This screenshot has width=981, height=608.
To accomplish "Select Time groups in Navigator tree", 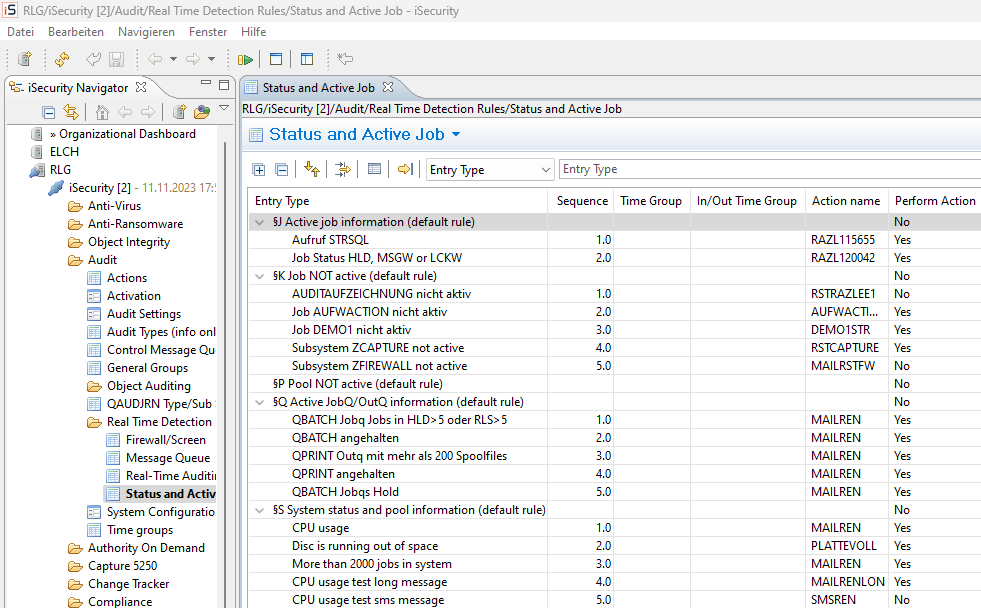I will coord(140,530).
